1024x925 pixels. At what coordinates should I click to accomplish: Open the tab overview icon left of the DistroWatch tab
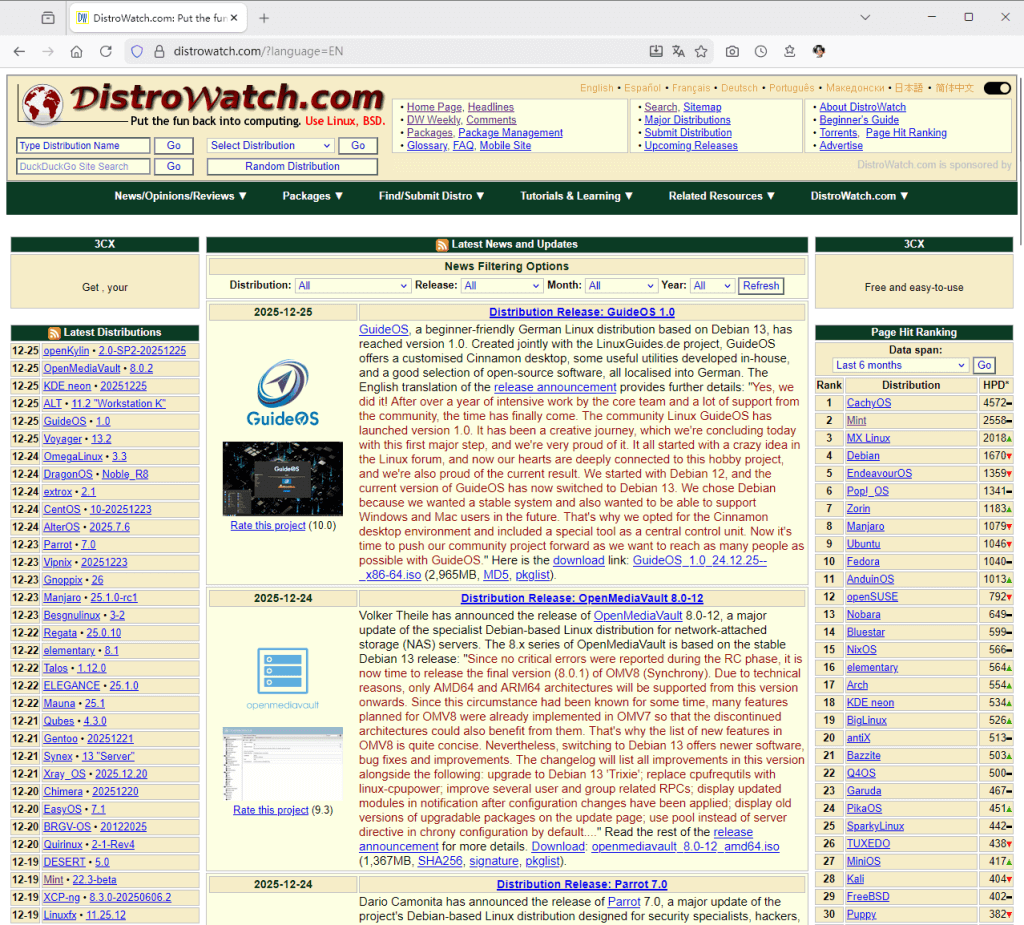coord(48,18)
